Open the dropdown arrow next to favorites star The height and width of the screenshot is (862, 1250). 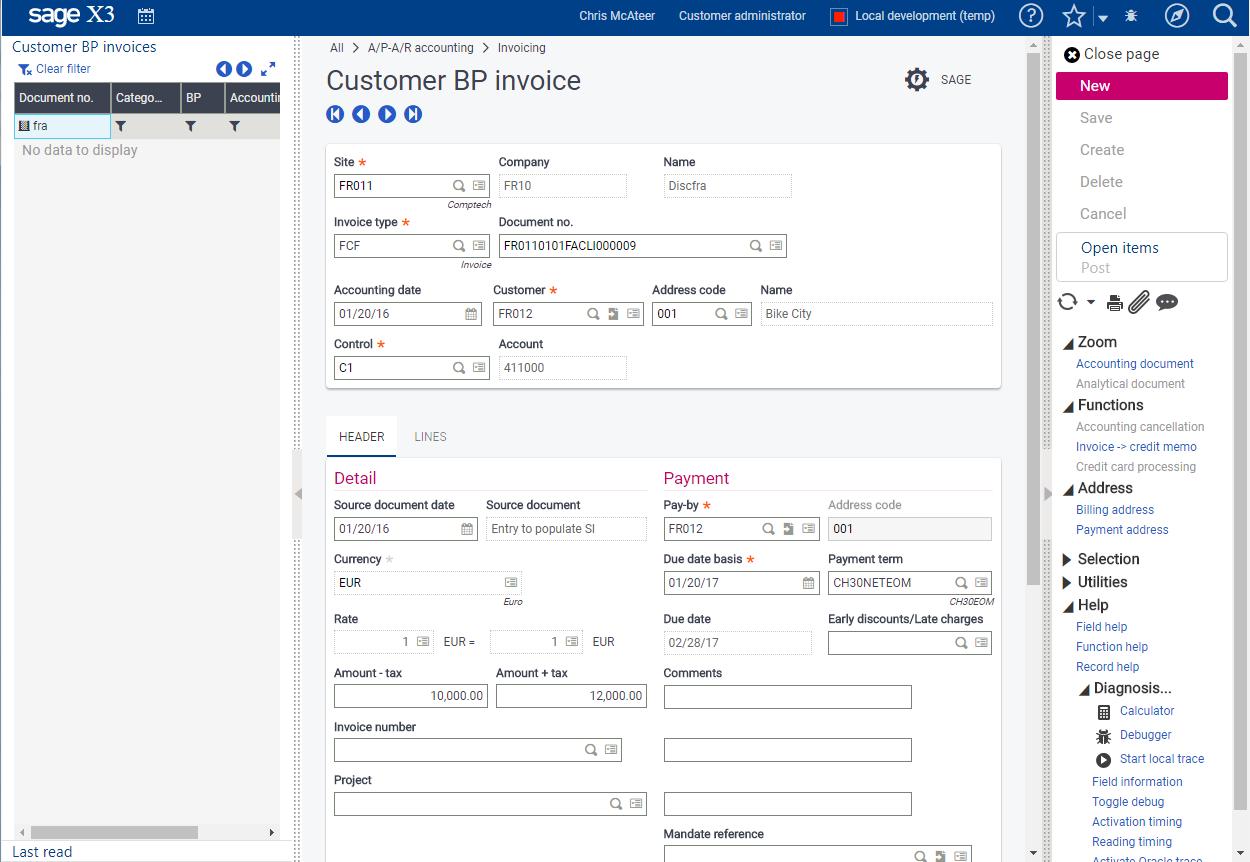(x=1102, y=18)
